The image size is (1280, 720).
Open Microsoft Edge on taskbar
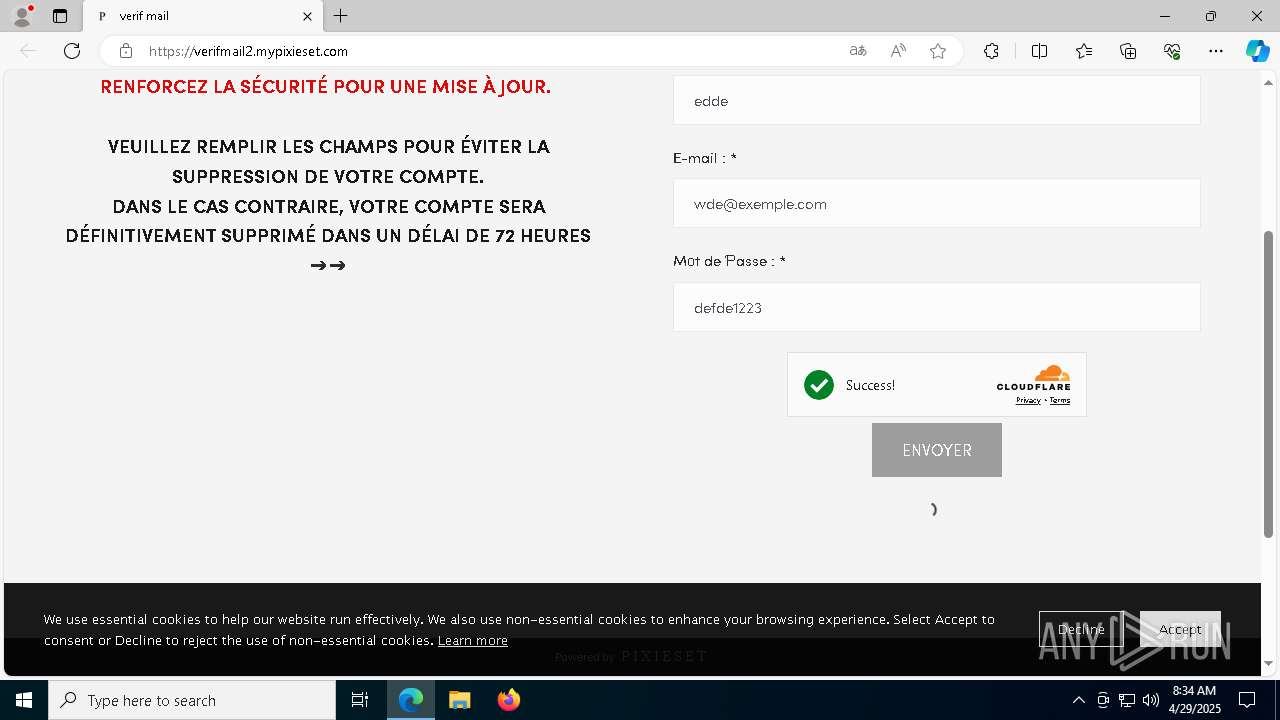click(411, 700)
